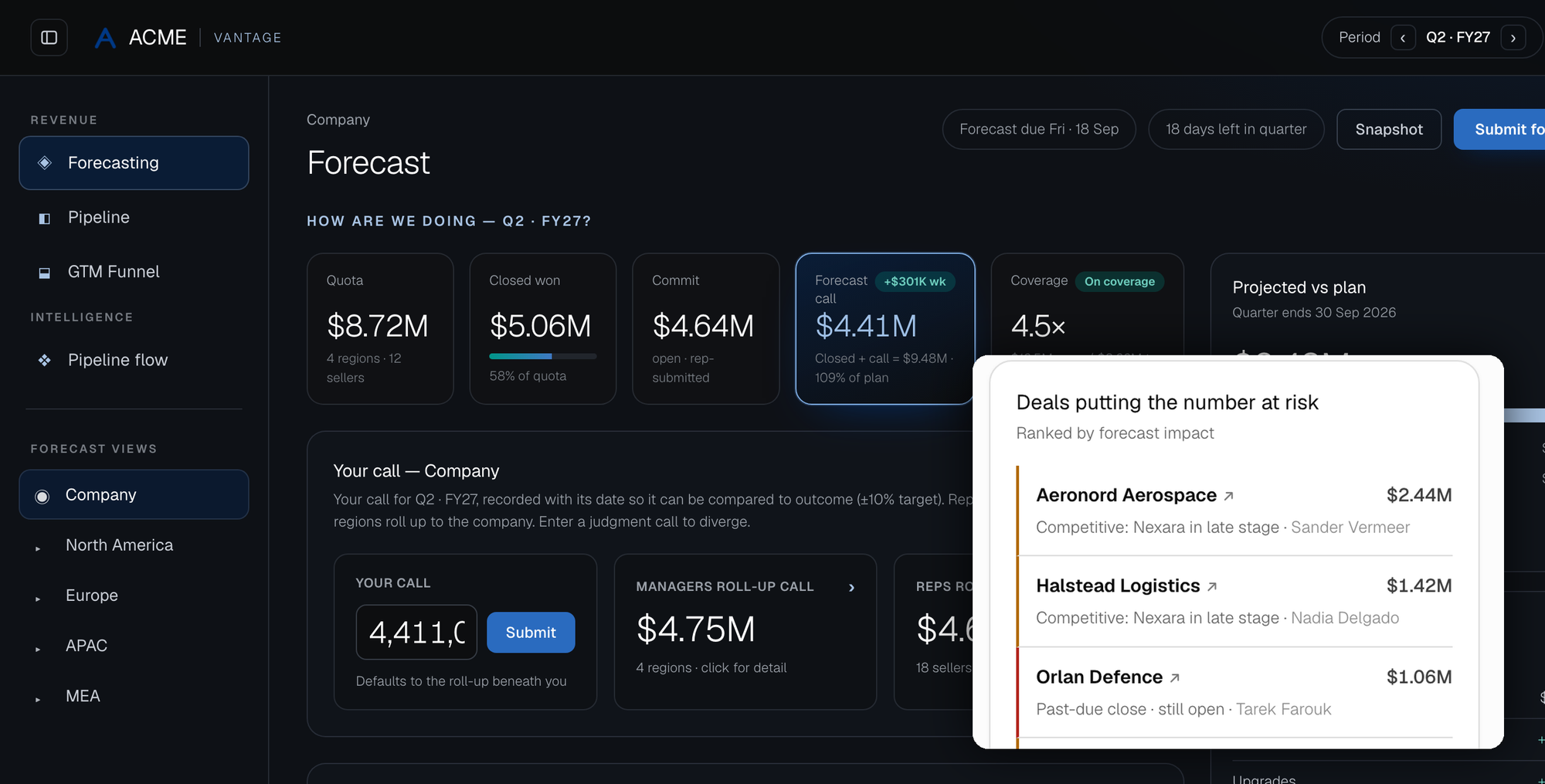Open the Orlan Defence deal link
This screenshot has width=1545, height=784.
(x=1099, y=677)
